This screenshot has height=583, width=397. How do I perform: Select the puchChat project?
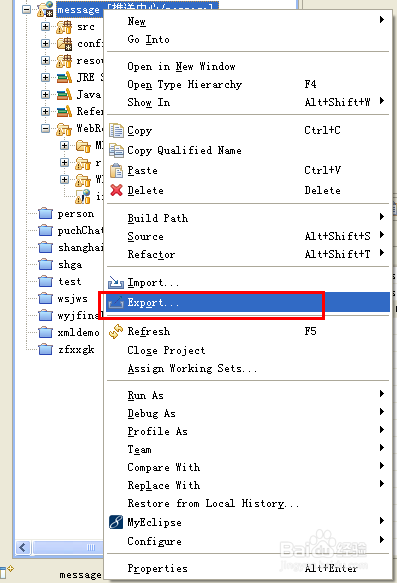click(x=80, y=231)
